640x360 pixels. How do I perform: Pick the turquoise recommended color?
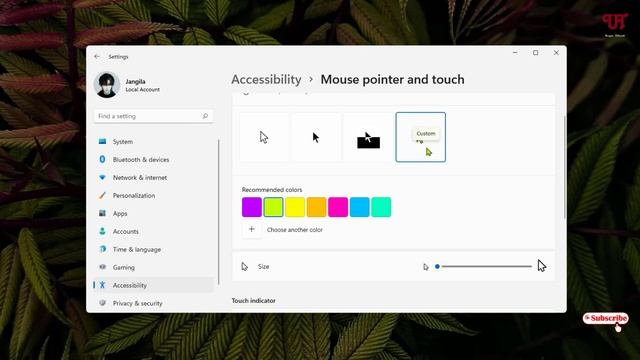(381, 207)
